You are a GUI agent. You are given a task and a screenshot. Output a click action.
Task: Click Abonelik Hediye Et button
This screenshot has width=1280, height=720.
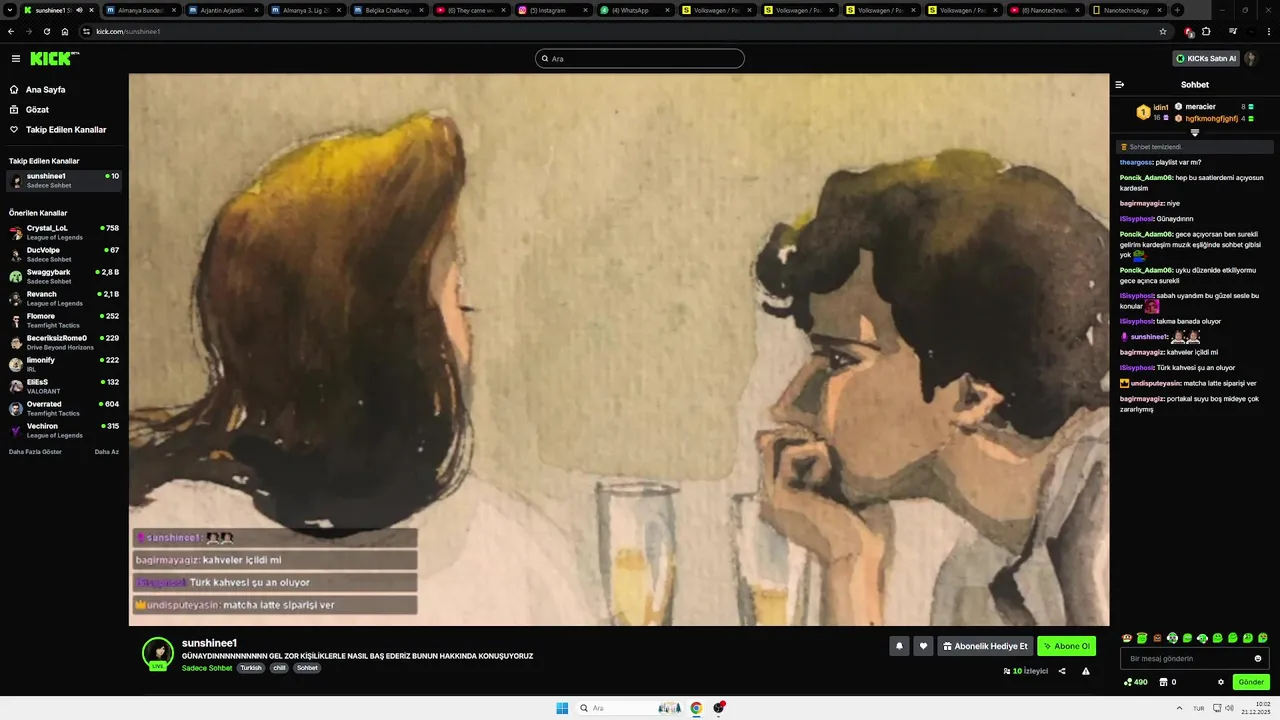[985, 646]
